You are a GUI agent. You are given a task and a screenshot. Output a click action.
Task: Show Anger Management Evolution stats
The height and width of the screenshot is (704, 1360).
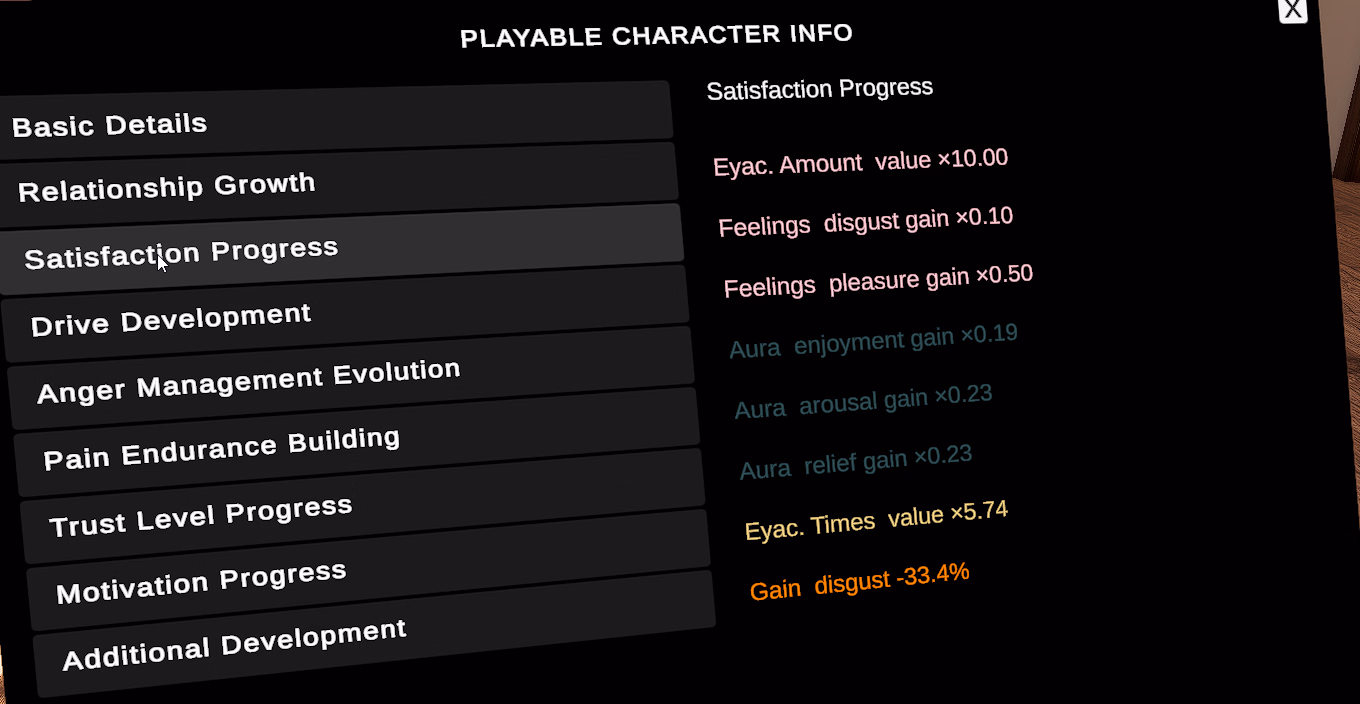coord(351,376)
